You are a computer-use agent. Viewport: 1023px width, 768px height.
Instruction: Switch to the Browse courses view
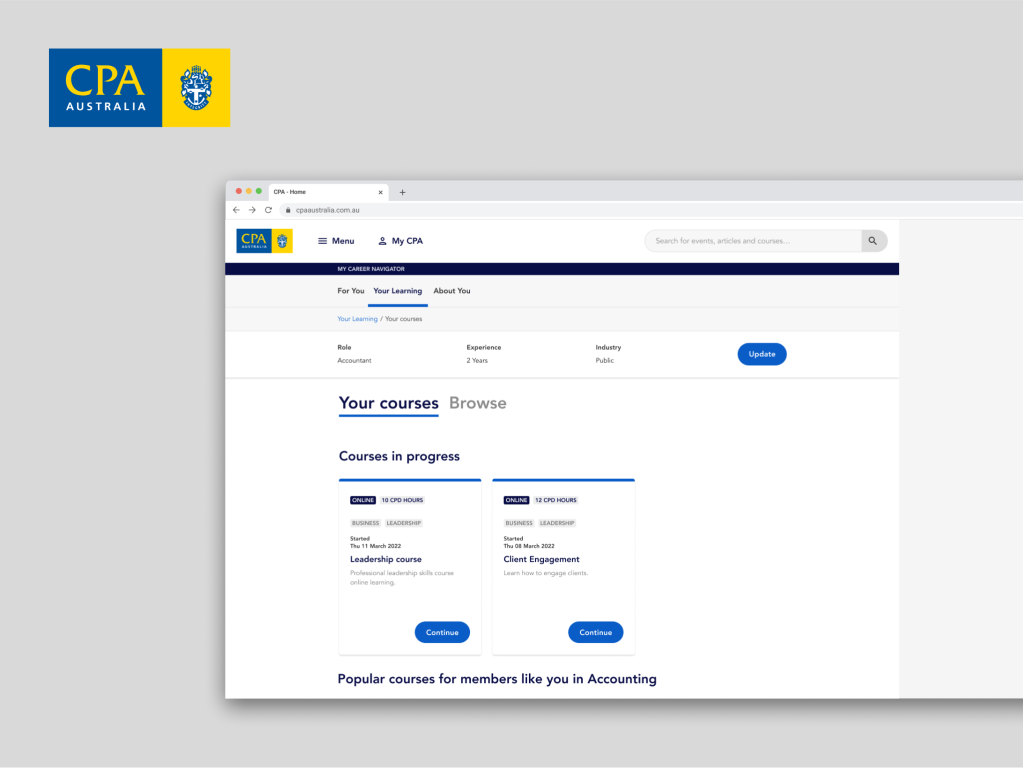click(478, 403)
